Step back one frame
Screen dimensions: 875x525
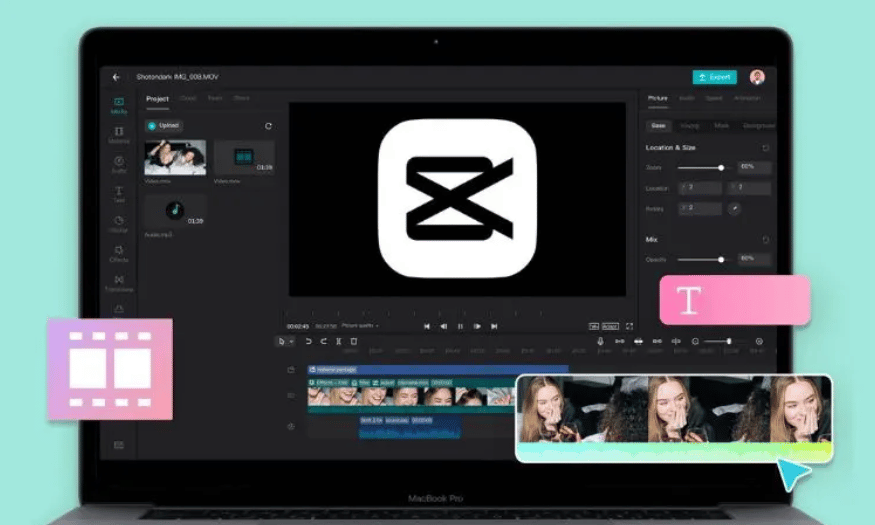pos(444,326)
